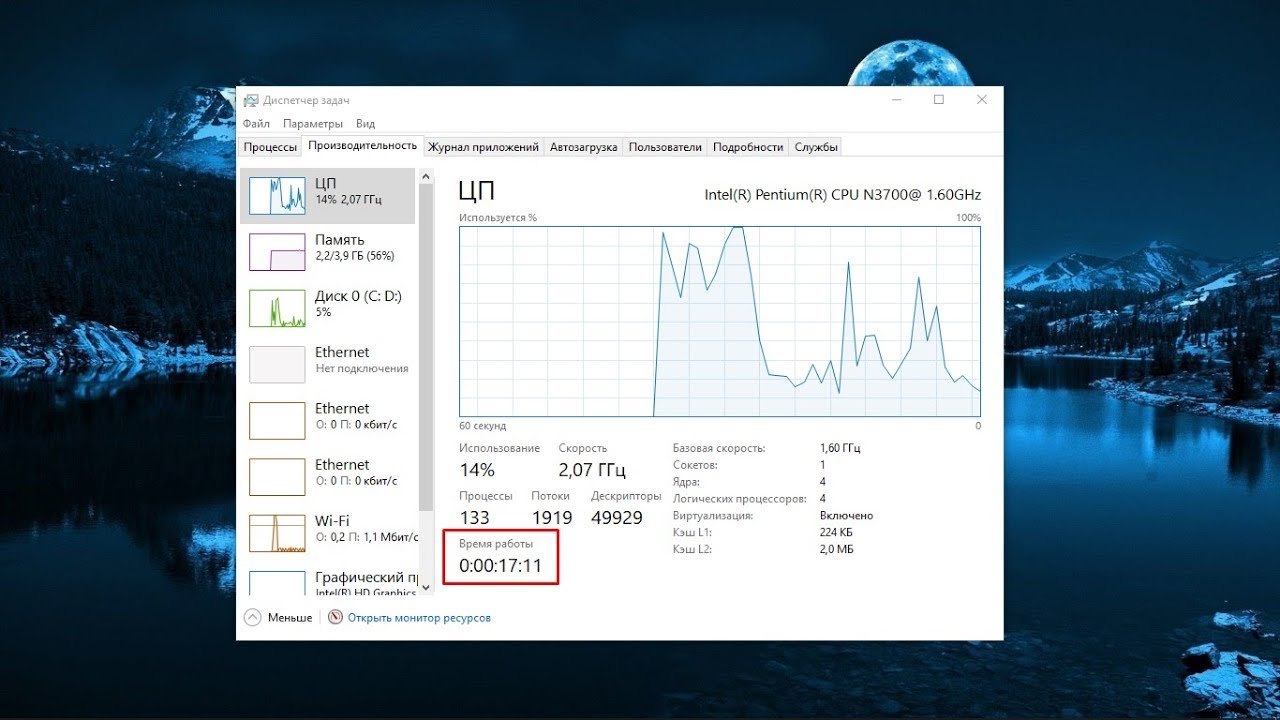The image size is (1280, 720).
Task: Open the Файл menu
Action: tap(256, 124)
